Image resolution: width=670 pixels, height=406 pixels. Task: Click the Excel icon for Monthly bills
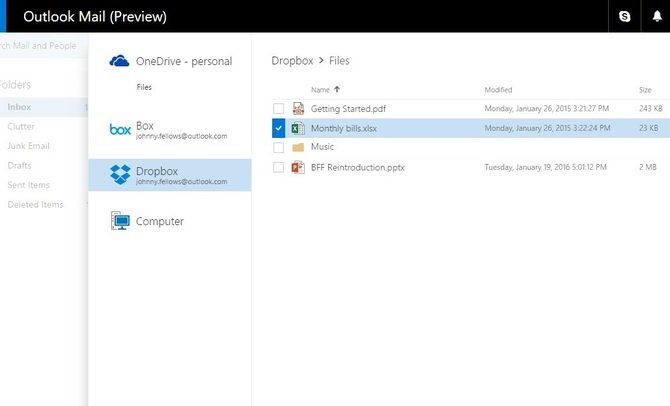[x=298, y=128]
